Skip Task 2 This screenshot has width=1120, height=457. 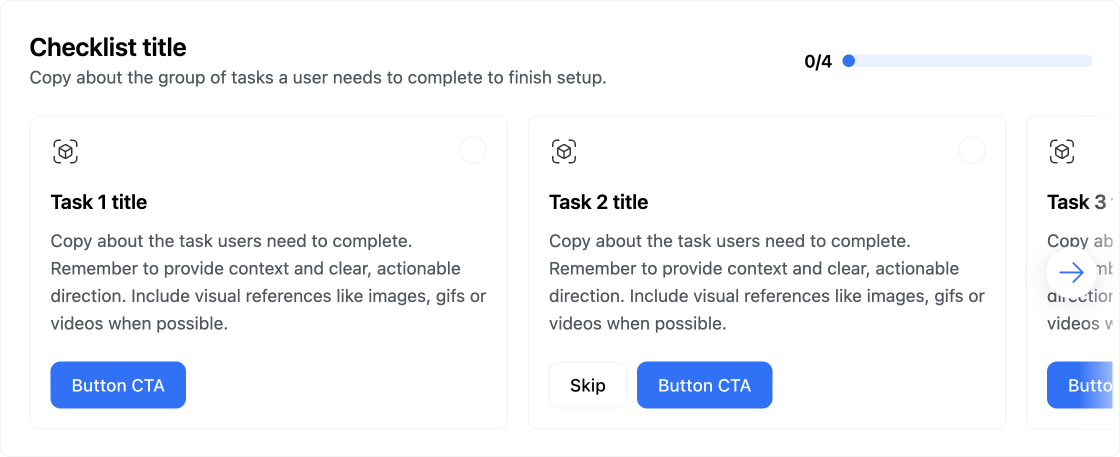click(588, 385)
